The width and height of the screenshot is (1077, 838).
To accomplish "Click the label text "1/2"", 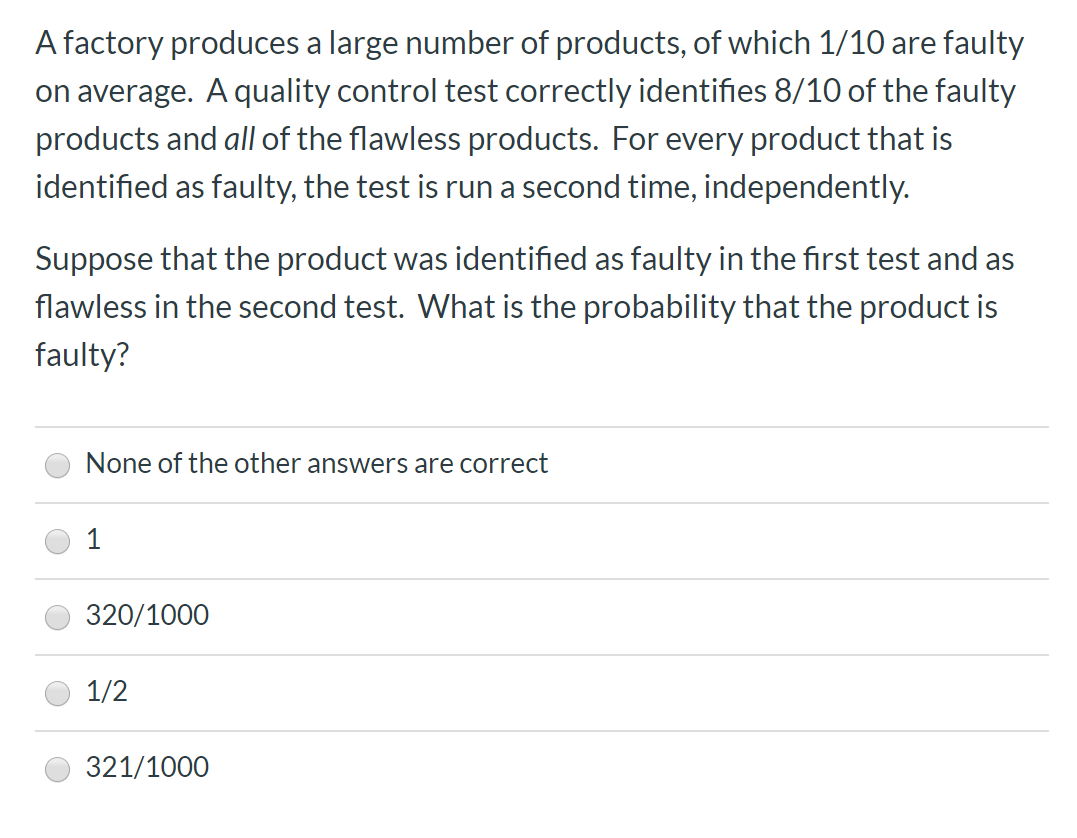I will 106,692.
